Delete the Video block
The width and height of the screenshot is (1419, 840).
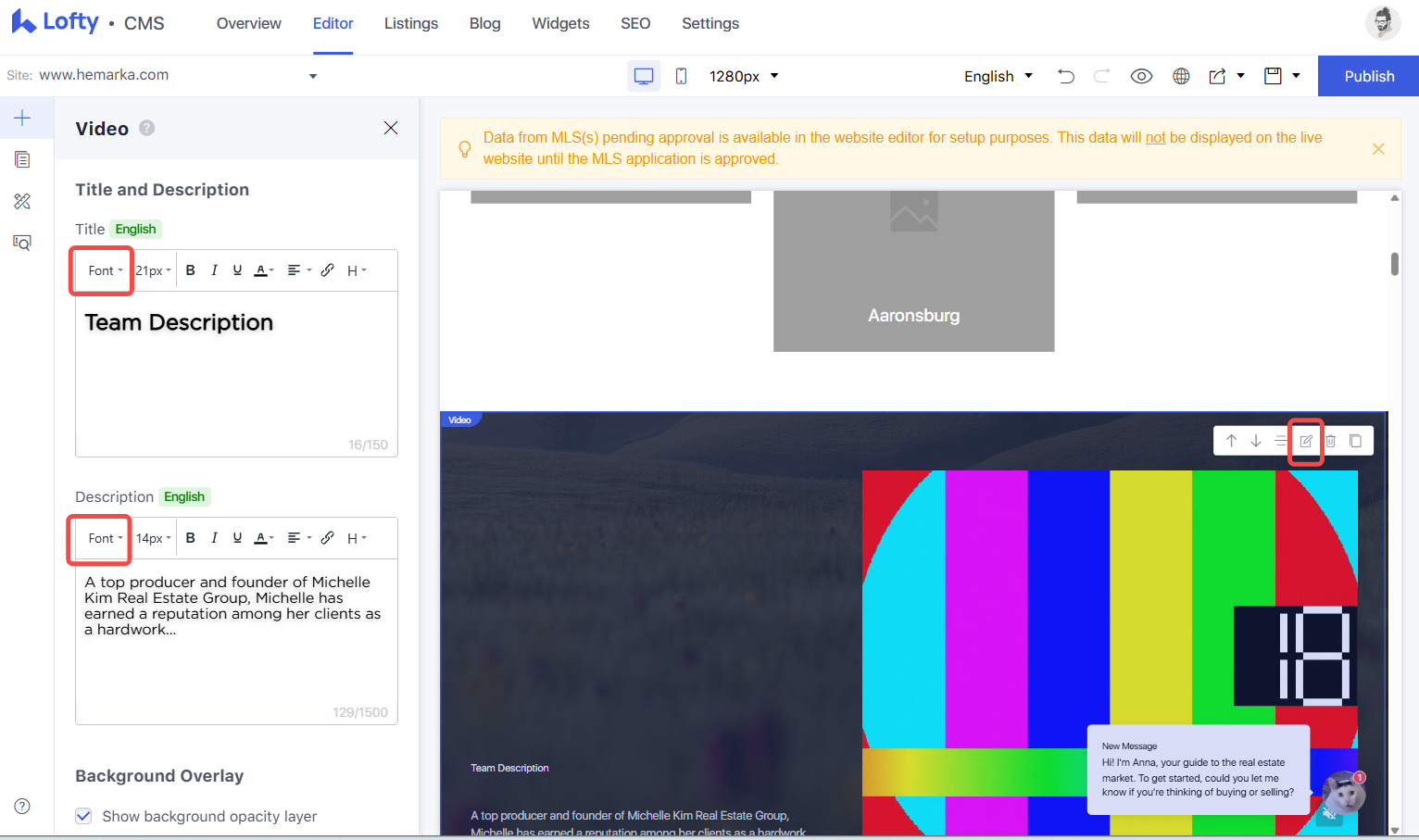1331,441
